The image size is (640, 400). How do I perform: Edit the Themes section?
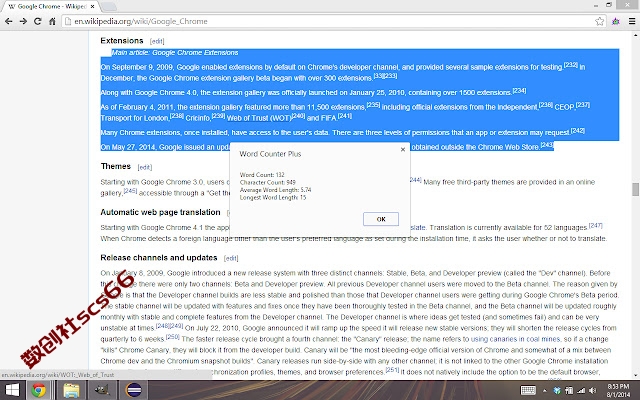(144, 167)
